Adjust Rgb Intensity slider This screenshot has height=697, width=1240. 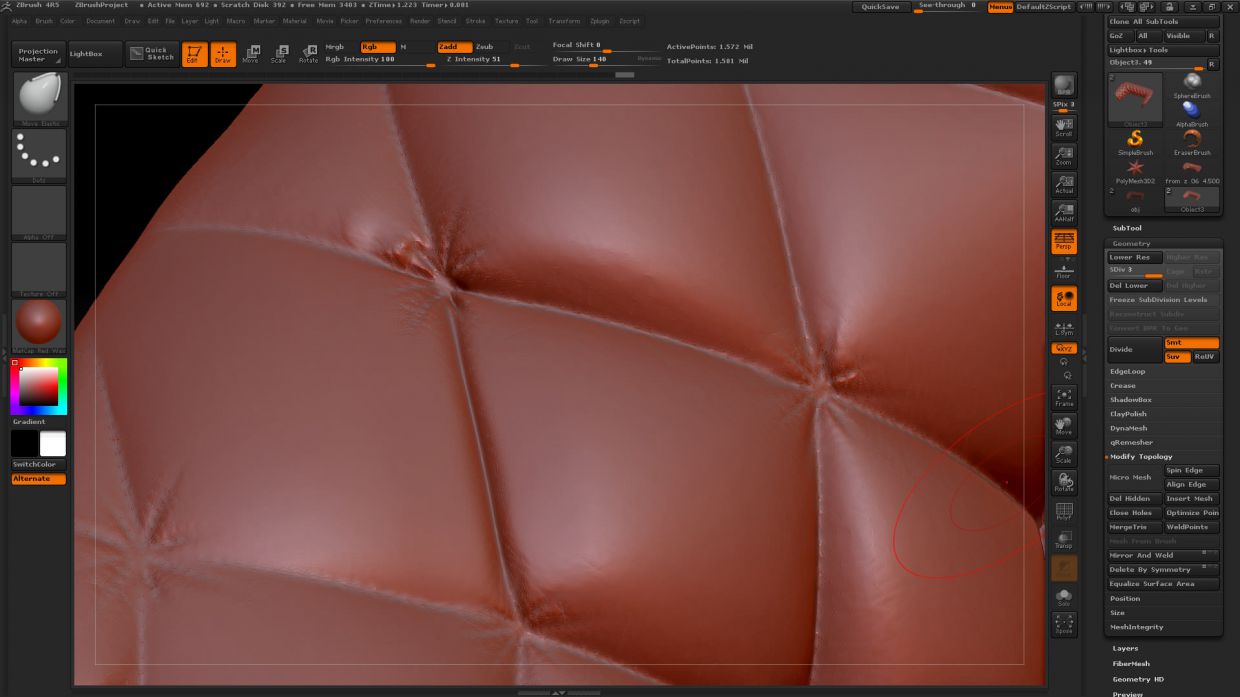pos(380,60)
